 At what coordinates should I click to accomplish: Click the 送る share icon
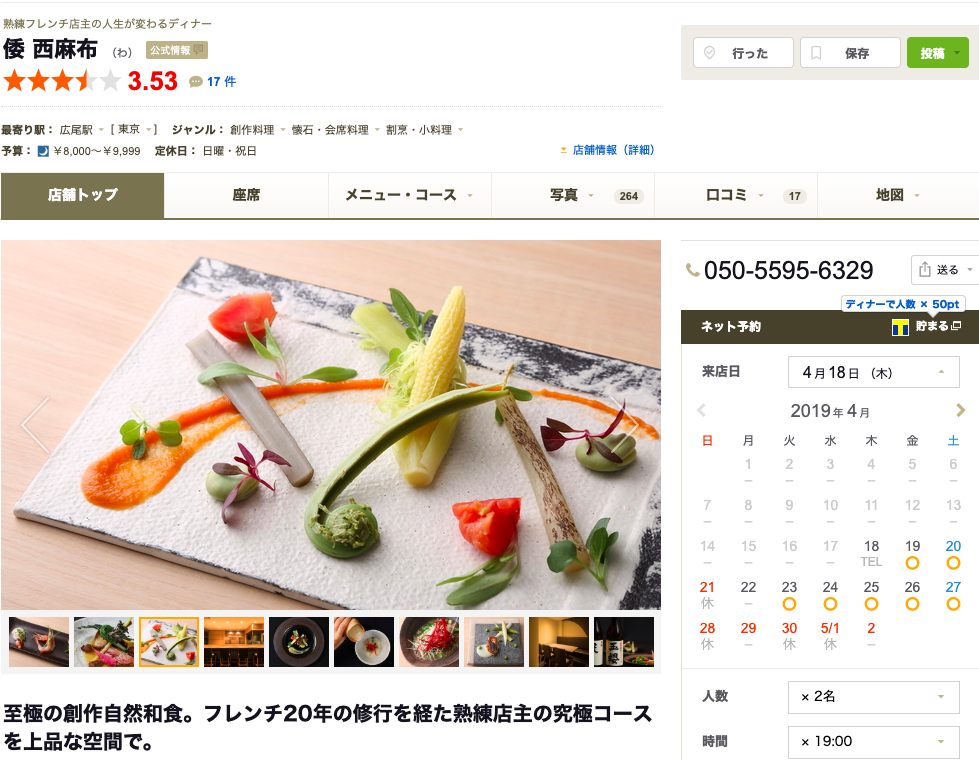click(x=925, y=269)
